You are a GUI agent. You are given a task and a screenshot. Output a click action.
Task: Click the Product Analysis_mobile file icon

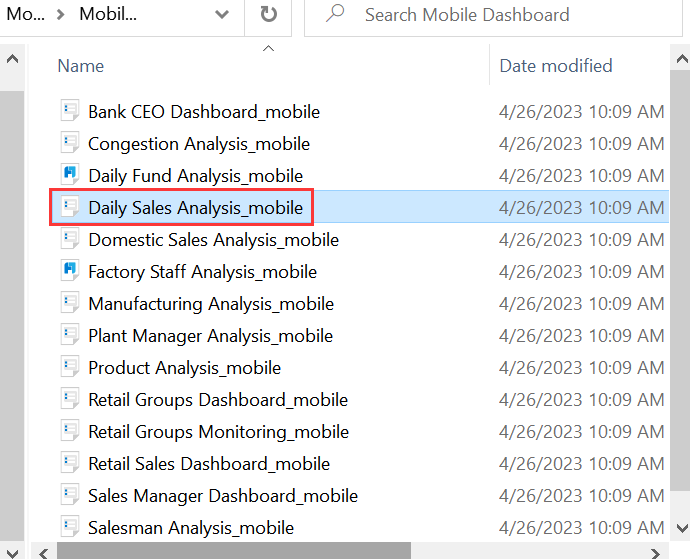pos(70,367)
